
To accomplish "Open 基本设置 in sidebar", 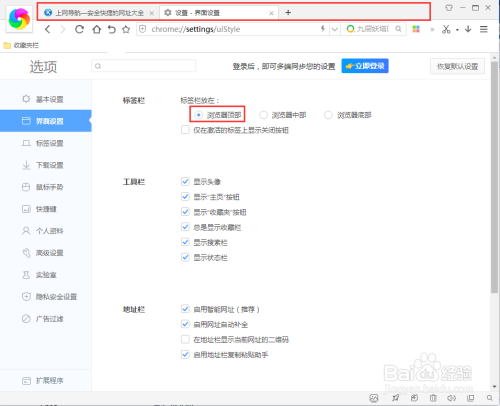I will coord(46,99).
